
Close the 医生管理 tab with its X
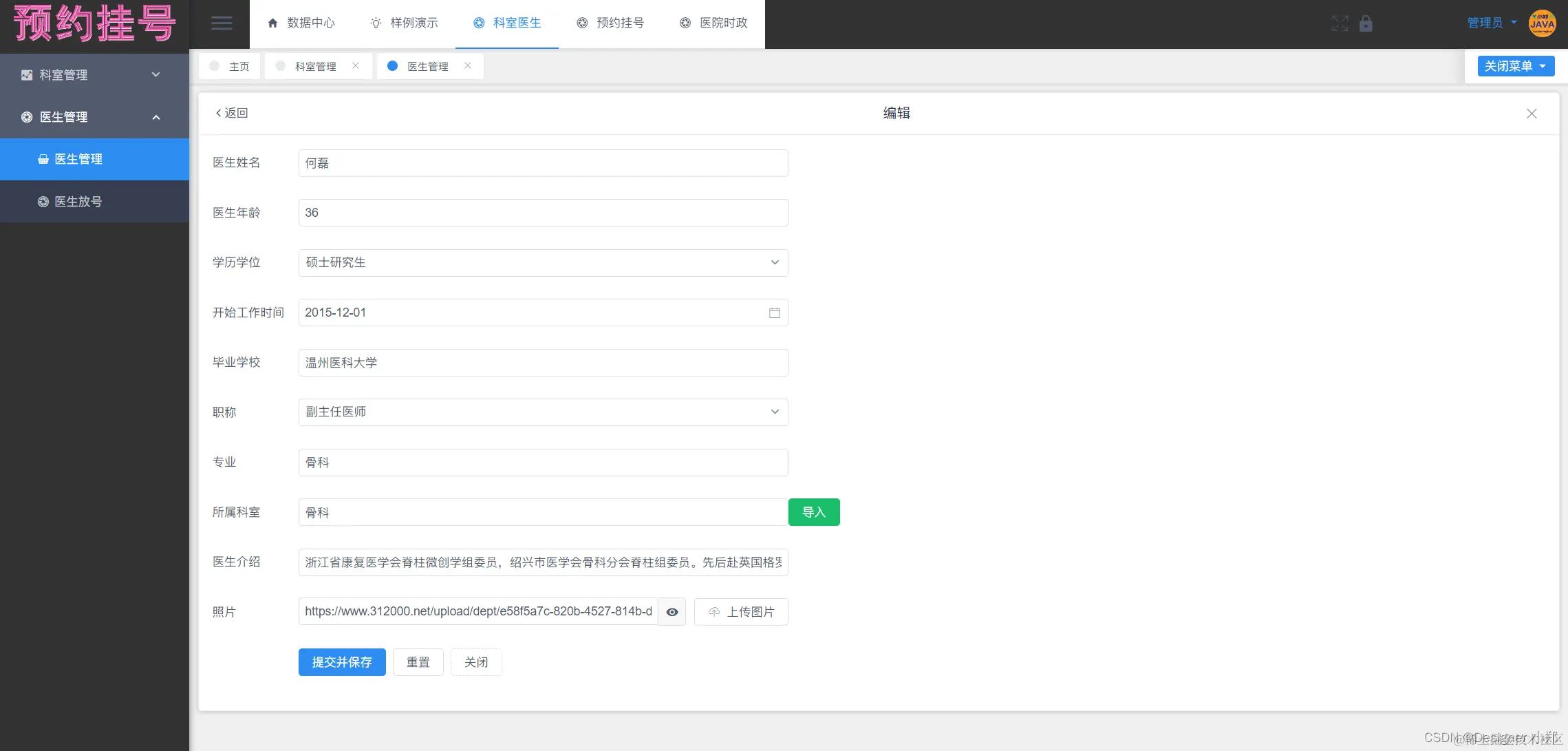click(468, 65)
